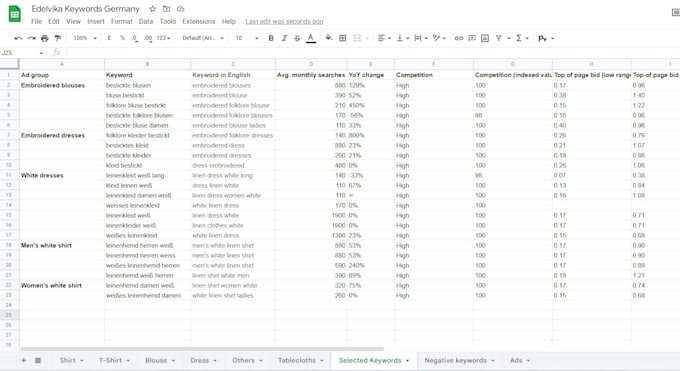This screenshot has height=371, width=680.
Task: Open the Help menu
Action: coord(229,21)
